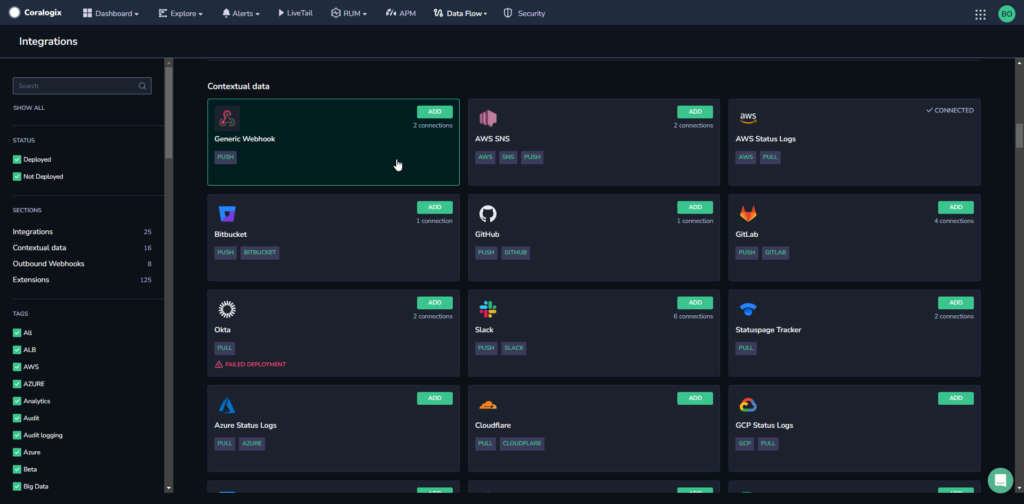This screenshot has height=504, width=1024.
Task: Click the Cloudflare cloud icon
Action: click(x=488, y=405)
